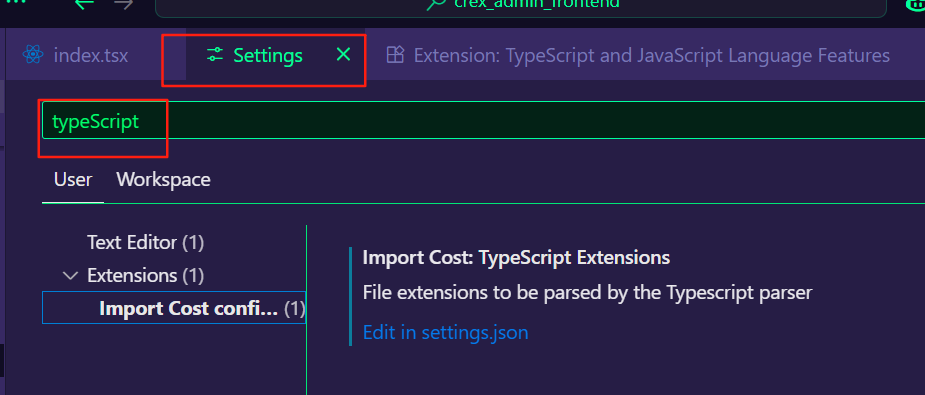The image size is (925, 395).
Task: Click the extension icon on the Extension tab
Action: 395,55
